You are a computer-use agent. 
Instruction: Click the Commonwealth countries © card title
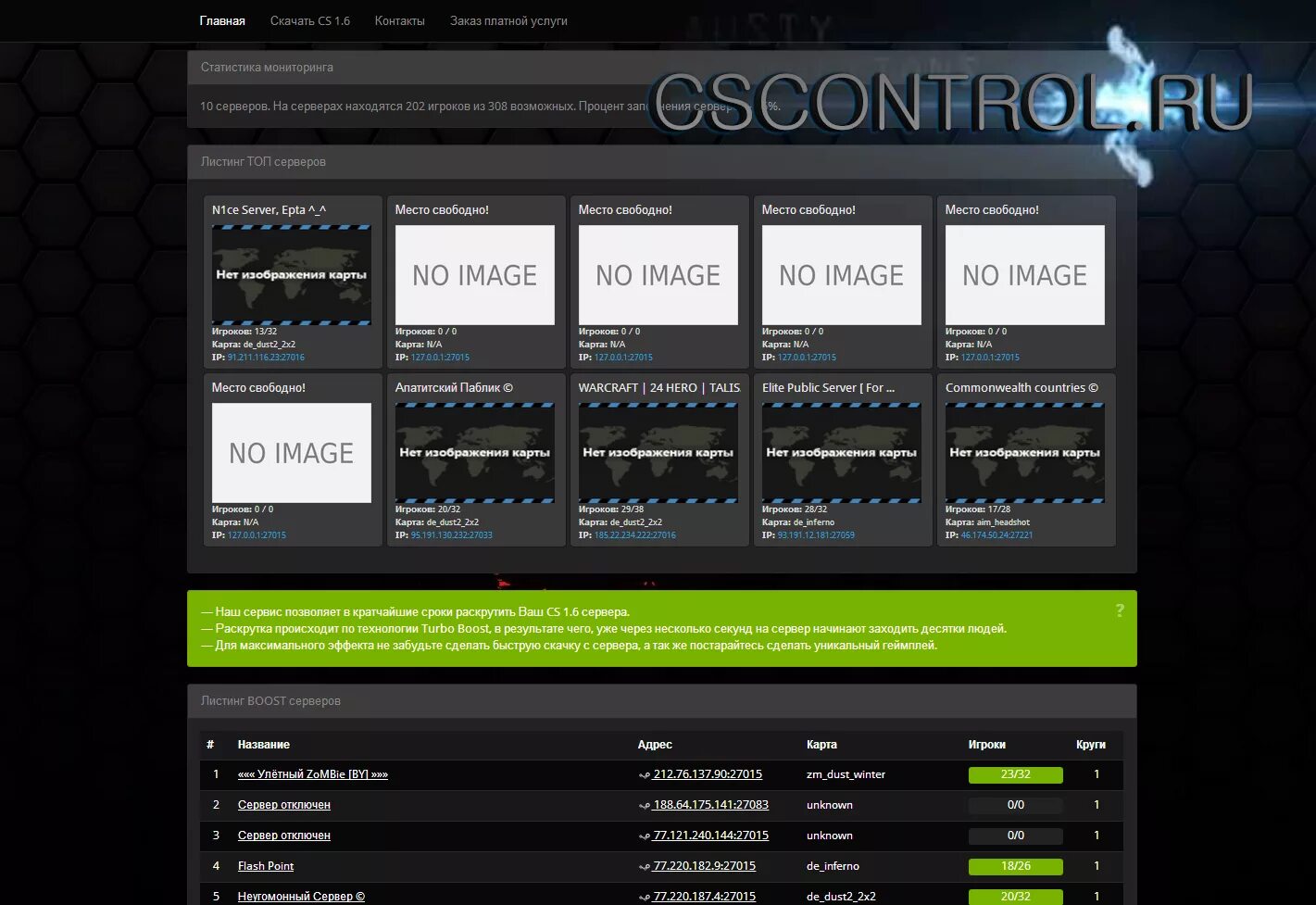1021,388
